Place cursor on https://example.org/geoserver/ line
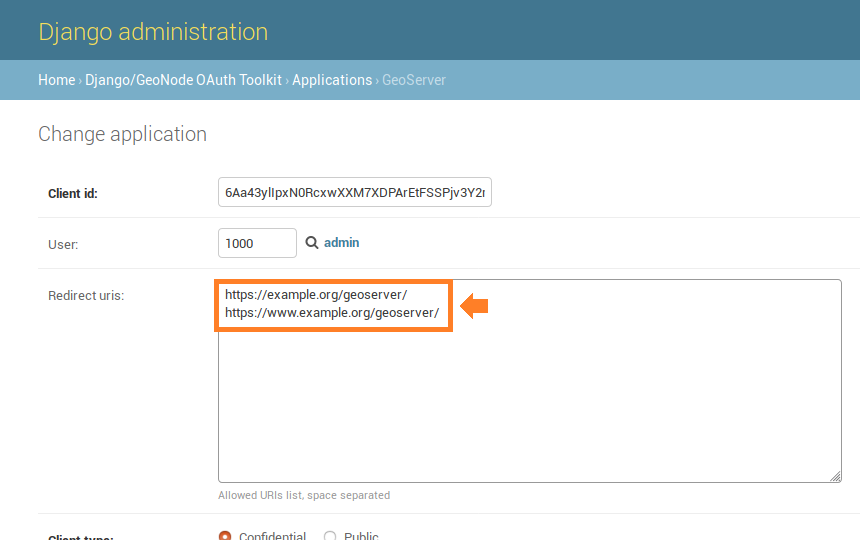The width and height of the screenshot is (860, 540). pos(316,295)
